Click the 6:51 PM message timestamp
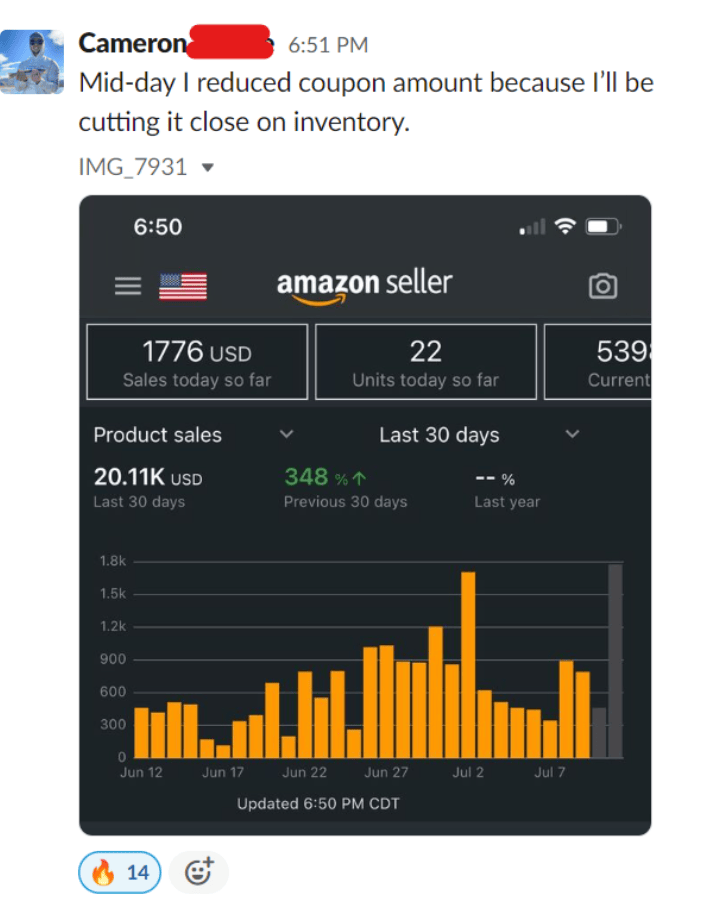Viewport: 705px width, 906px height. [328, 45]
